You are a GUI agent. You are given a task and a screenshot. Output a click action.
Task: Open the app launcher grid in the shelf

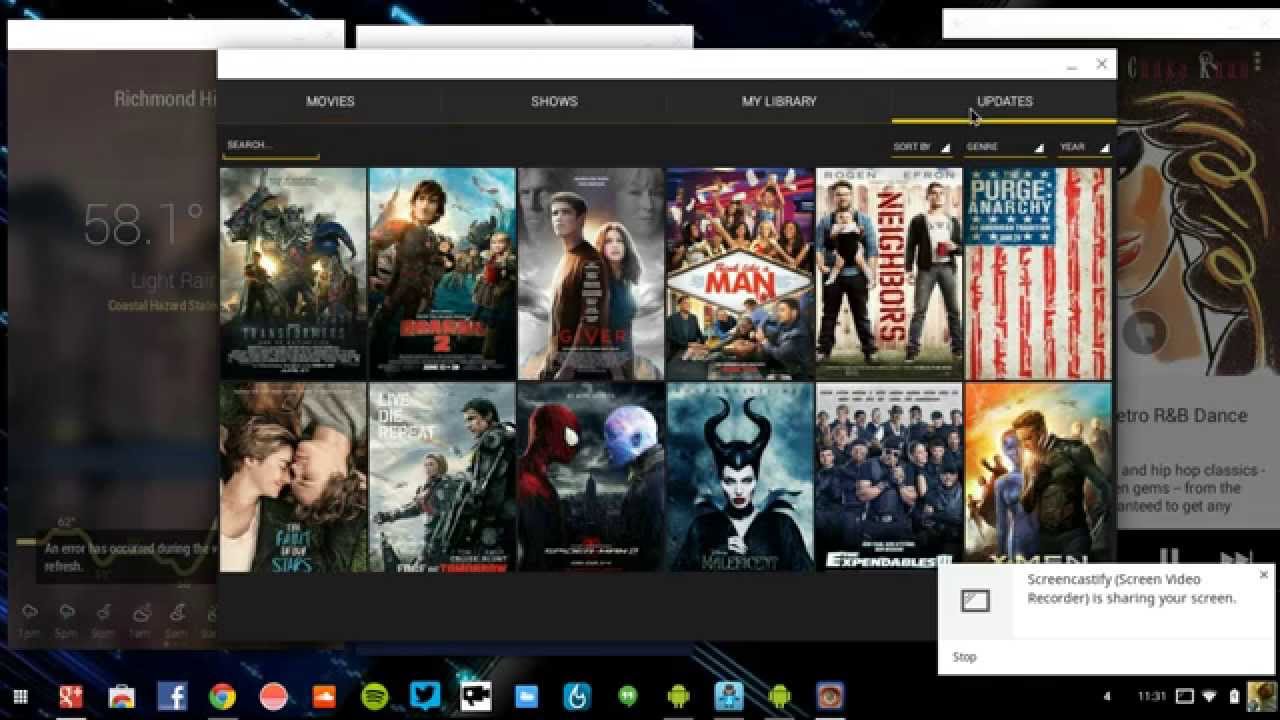(x=20, y=696)
